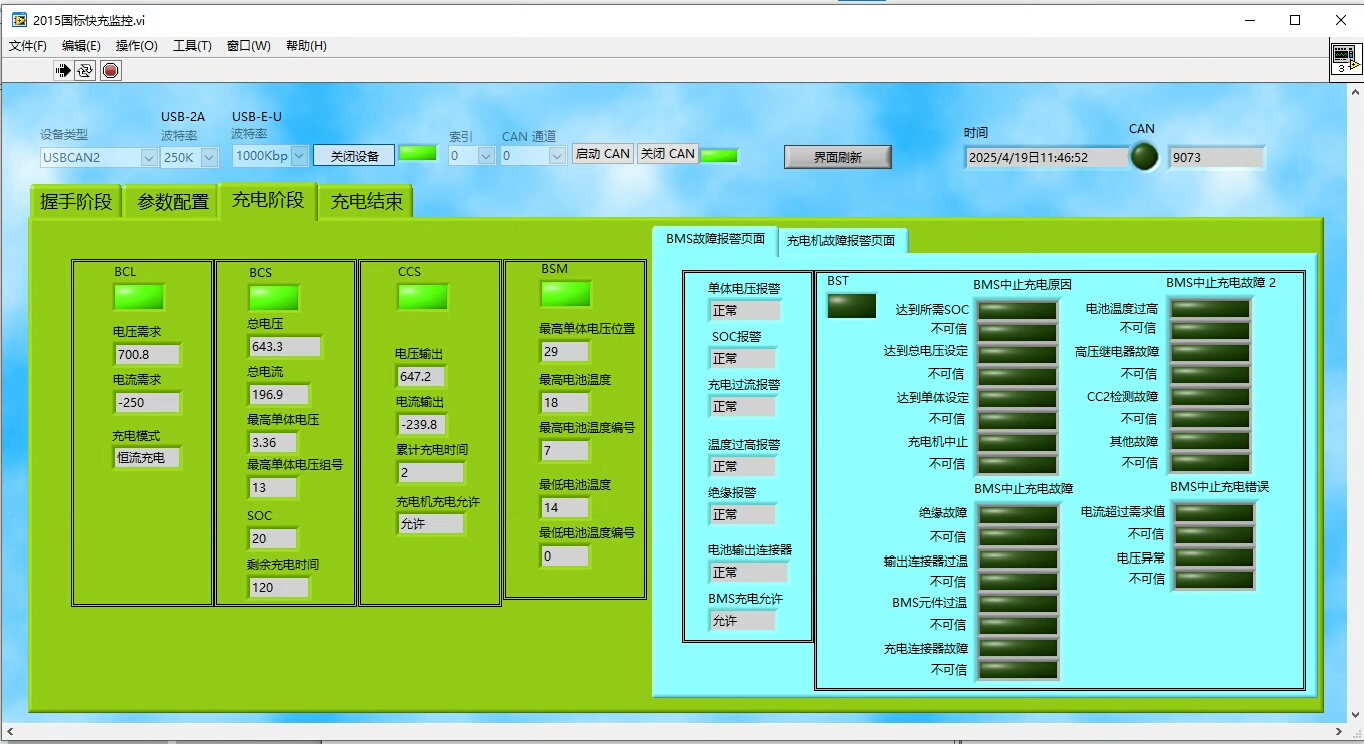Viewport: 1364px width, 744px height.
Task: Click the 达到所需SOC indicator LED
Action: [x=1017, y=310]
